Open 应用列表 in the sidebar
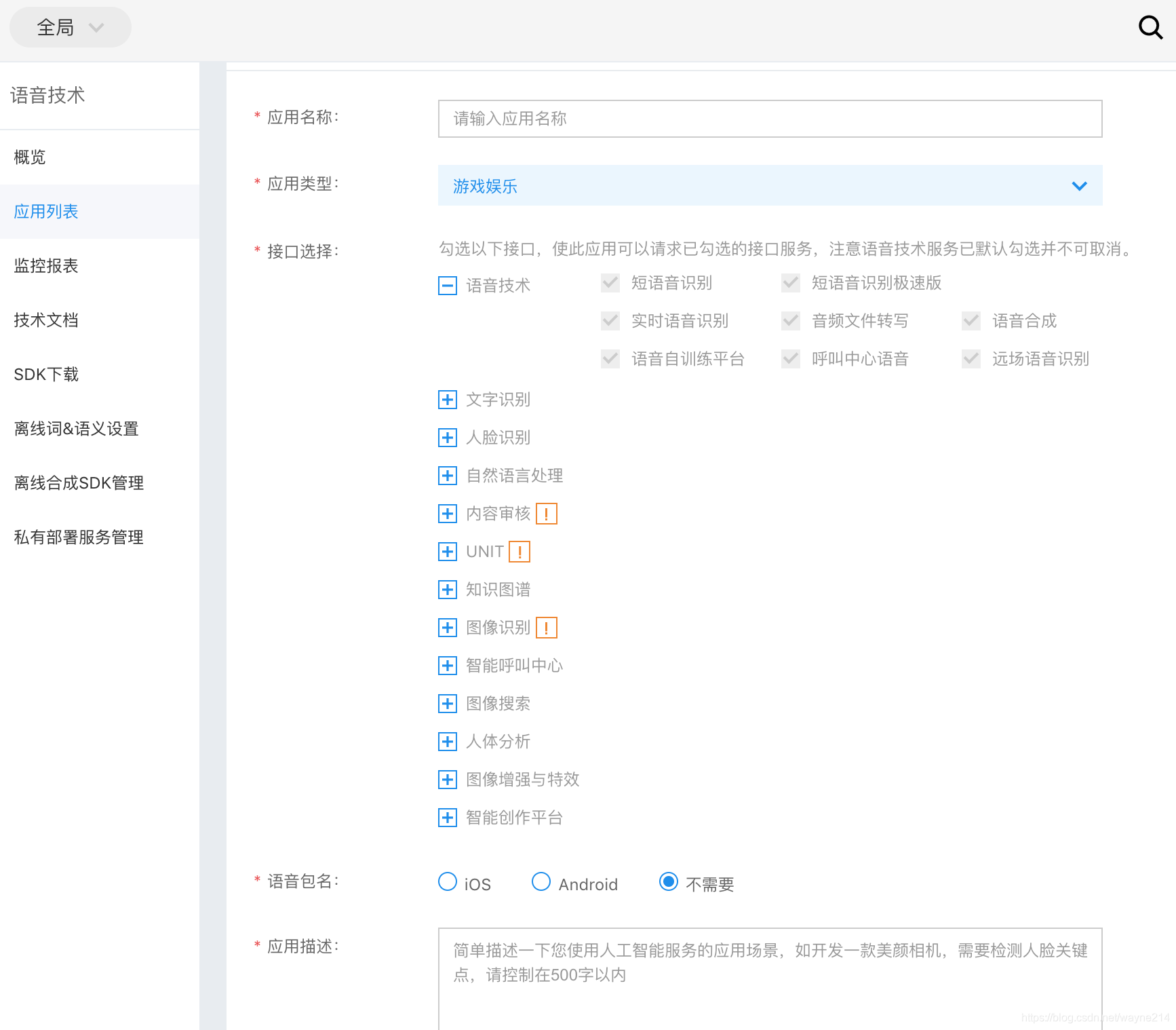This screenshot has height=1030, width=1176. (x=100, y=212)
